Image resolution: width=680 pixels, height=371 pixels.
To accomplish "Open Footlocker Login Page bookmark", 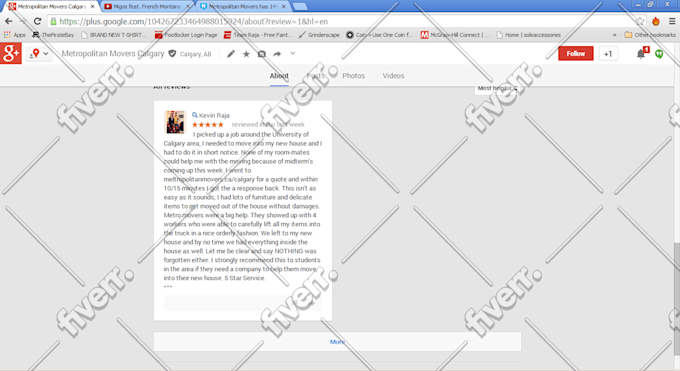I will point(186,35).
